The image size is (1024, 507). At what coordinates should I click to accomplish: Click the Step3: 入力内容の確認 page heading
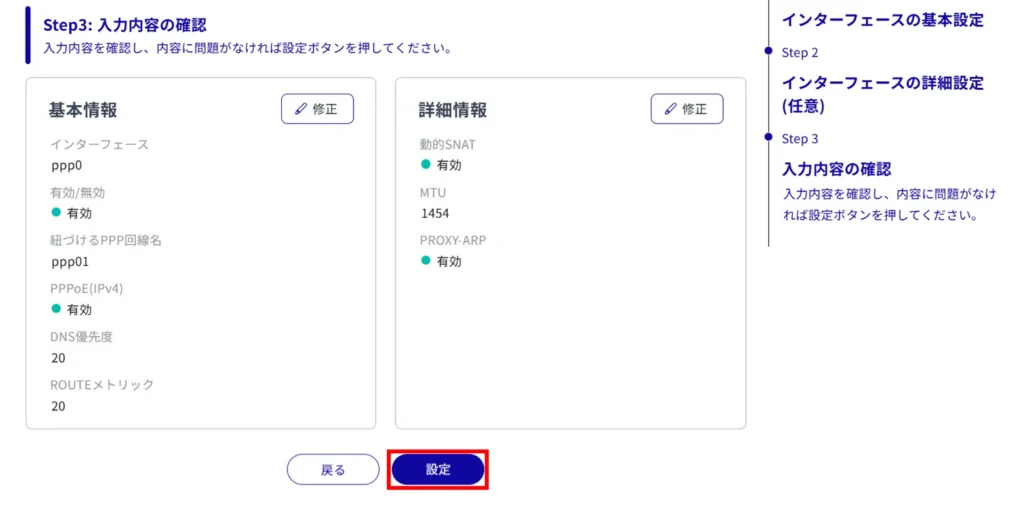pyautogui.click(x=131, y=24)
